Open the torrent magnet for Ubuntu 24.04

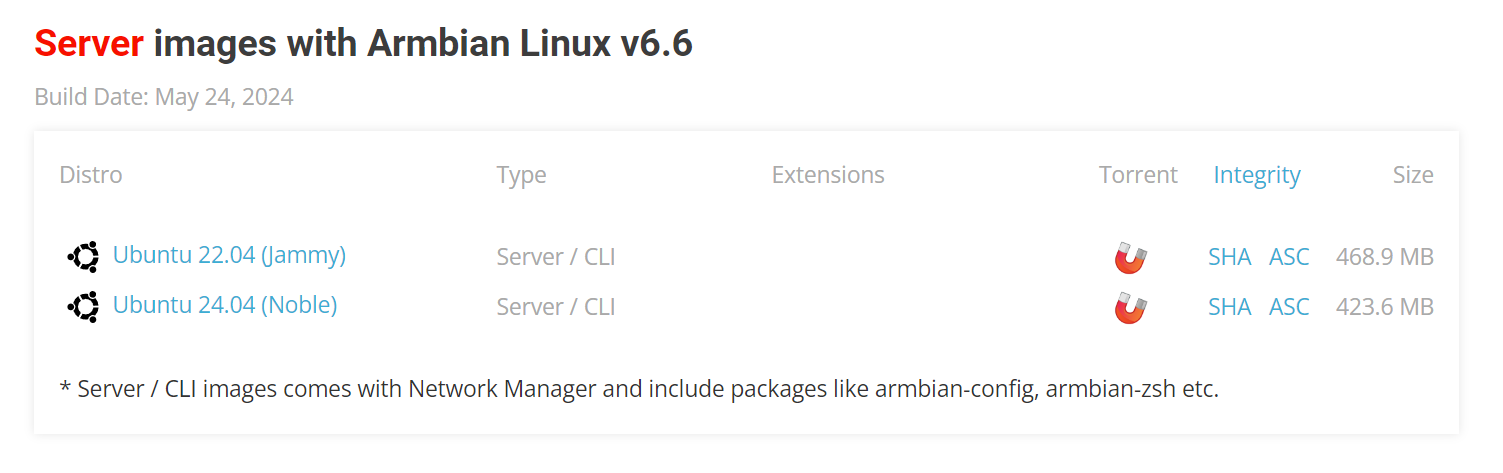(1131, 308)
